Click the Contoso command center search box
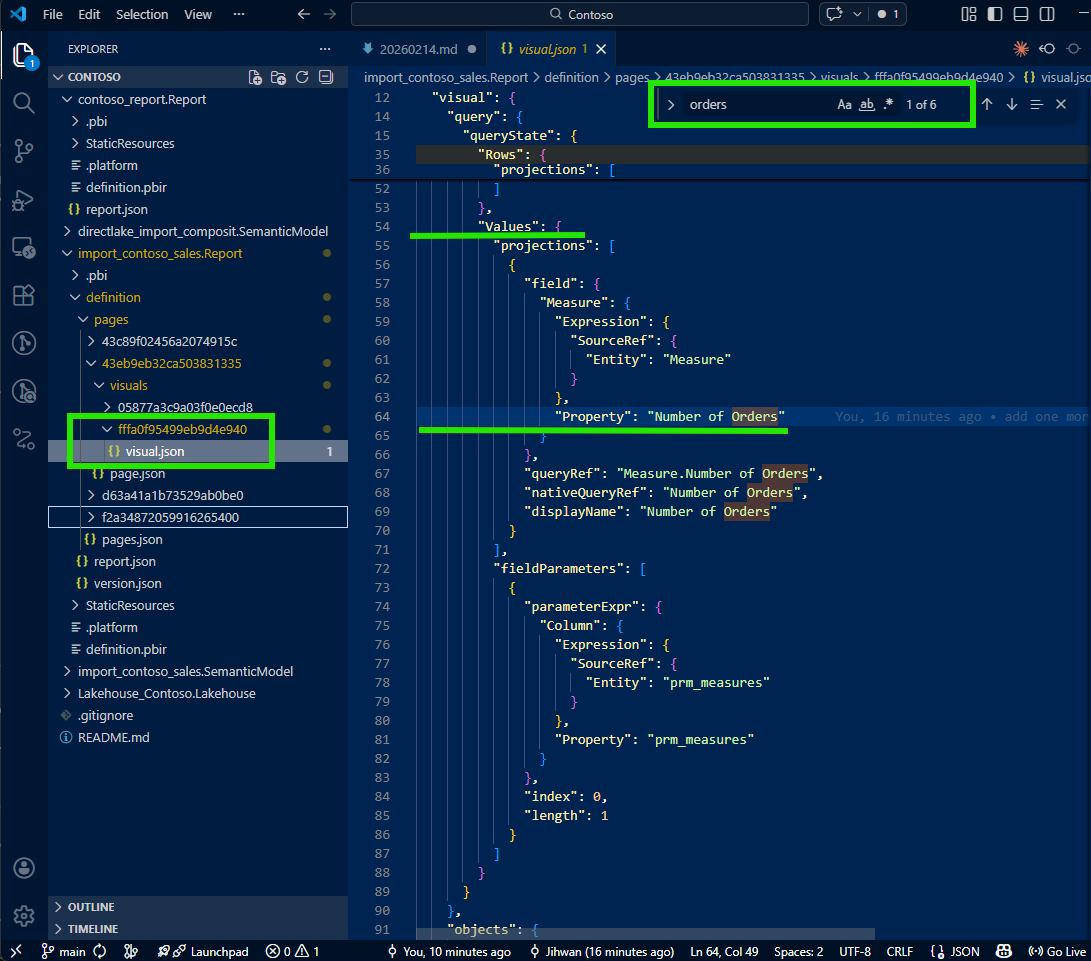Image resolution: width=1091 pixels, height=961 pixels. pyautogui.click(x=580, y=14)
